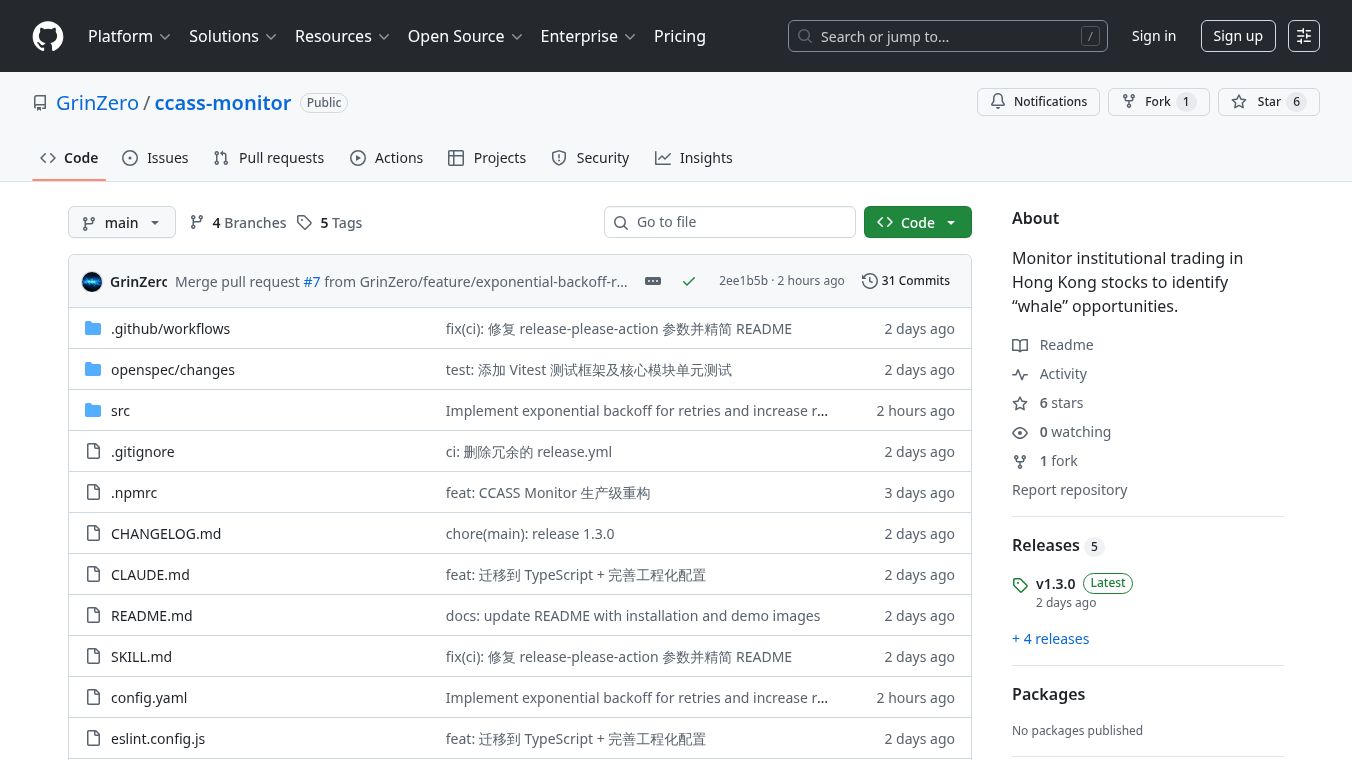The width and height of the screenshot is (1352, 760).
Task: Expand the commit message with the ellipsis
Action: (x=653, y=281)
